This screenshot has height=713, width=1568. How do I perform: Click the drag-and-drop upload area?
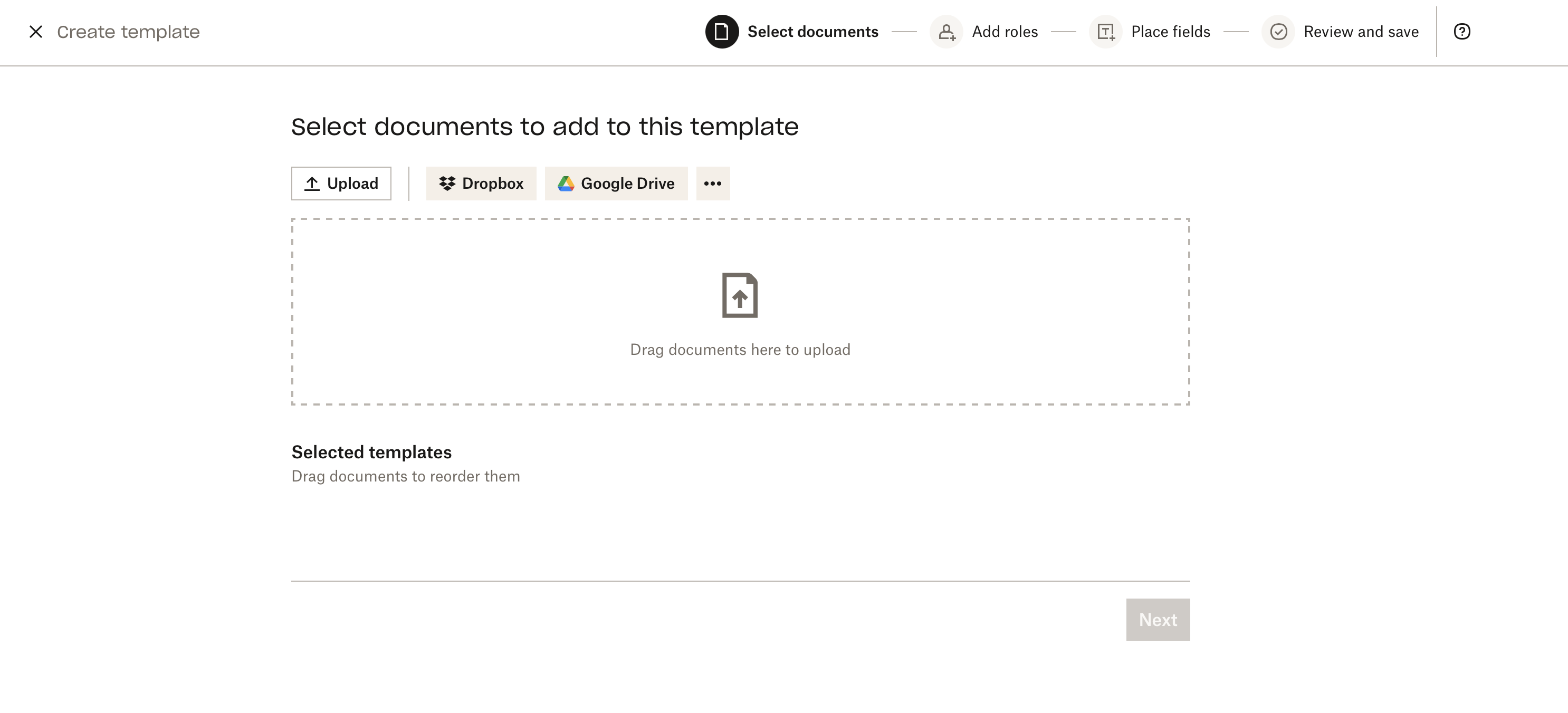coord(740,310)
